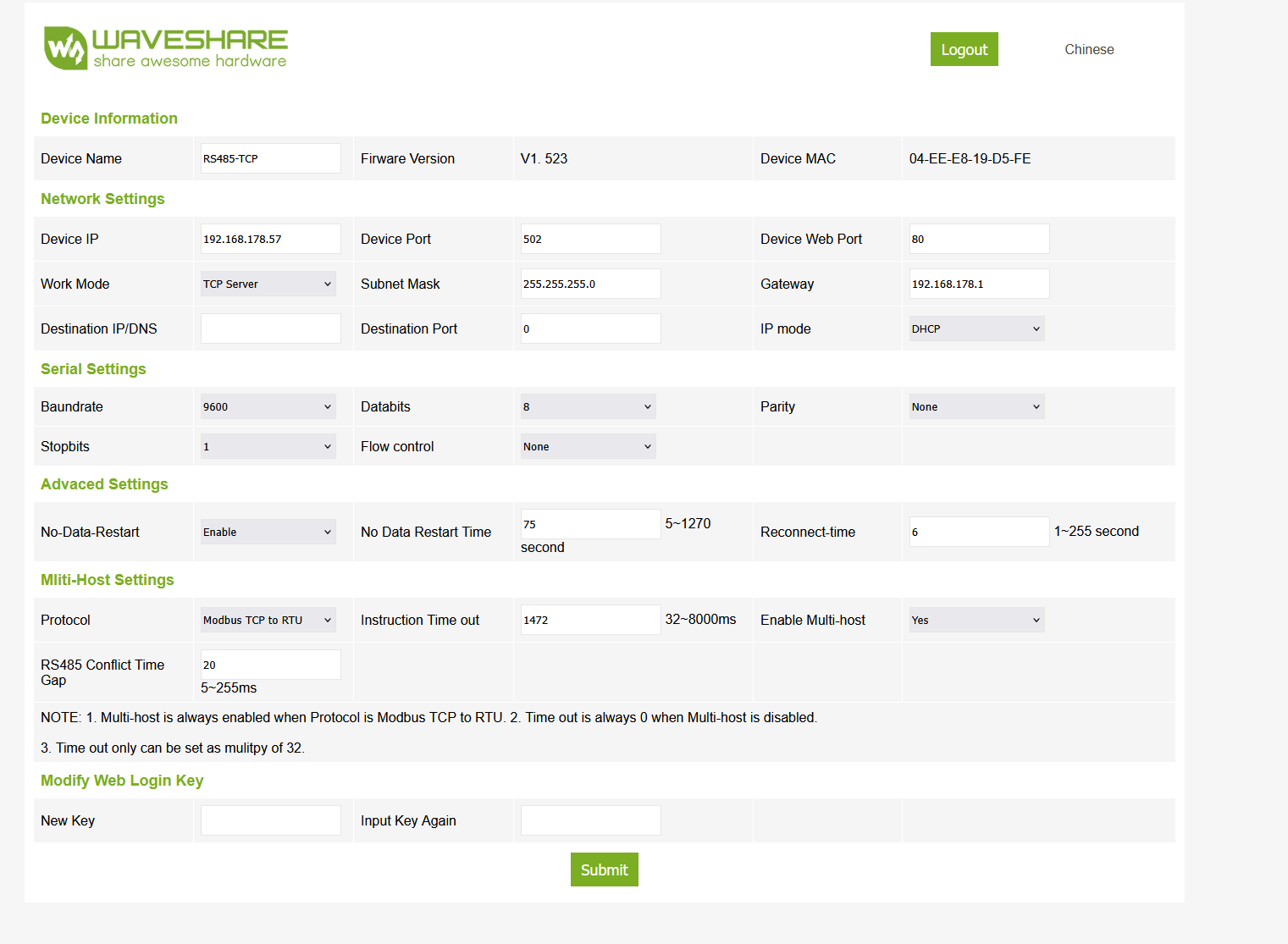Expand the Baundrate dropdown
The width and height of the screenshot is (1288, 944).
[x=268, y=406]
